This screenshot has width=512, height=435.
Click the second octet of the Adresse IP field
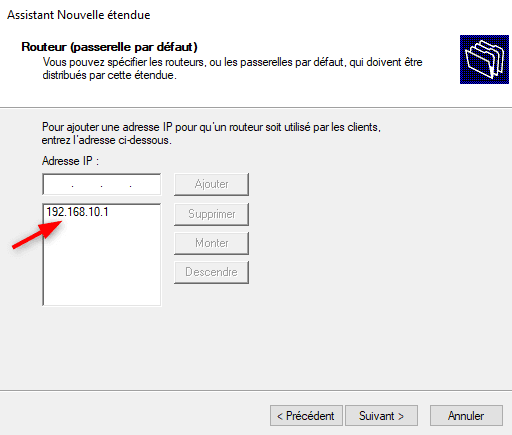point(87,184)
